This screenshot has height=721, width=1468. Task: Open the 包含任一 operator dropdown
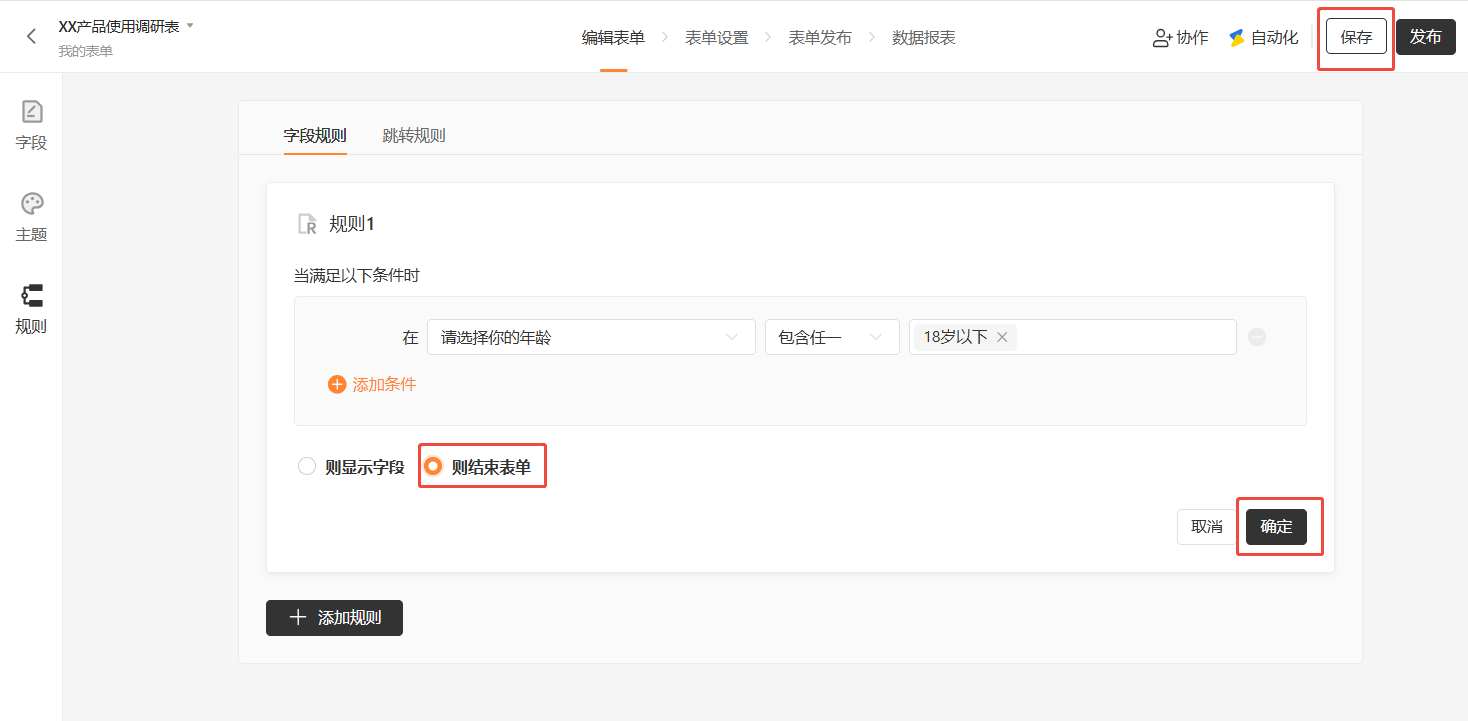pyautogui.click(x=832, y=337)
